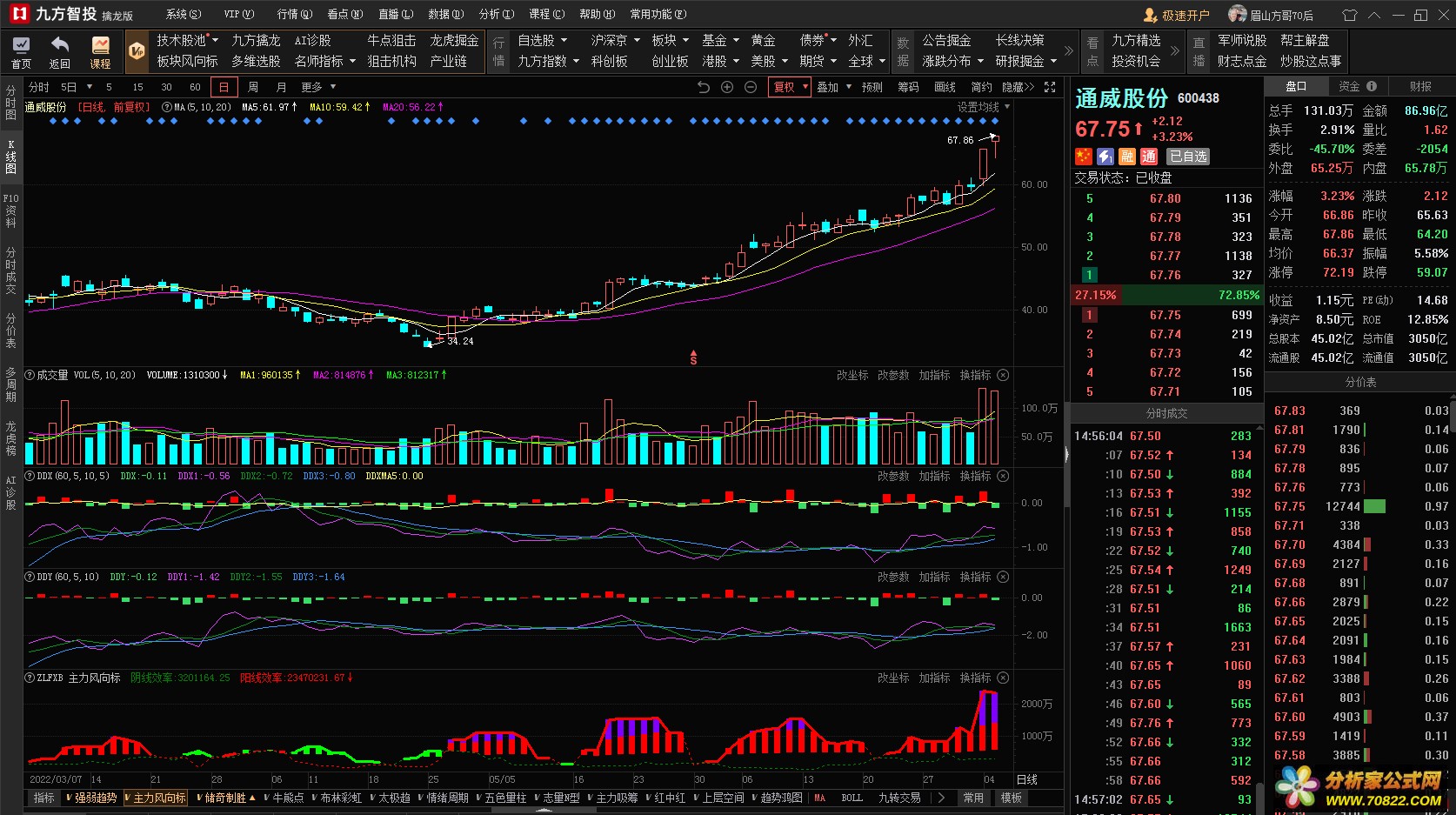Toggle fullscreen chart icon

click(1050, 87)
